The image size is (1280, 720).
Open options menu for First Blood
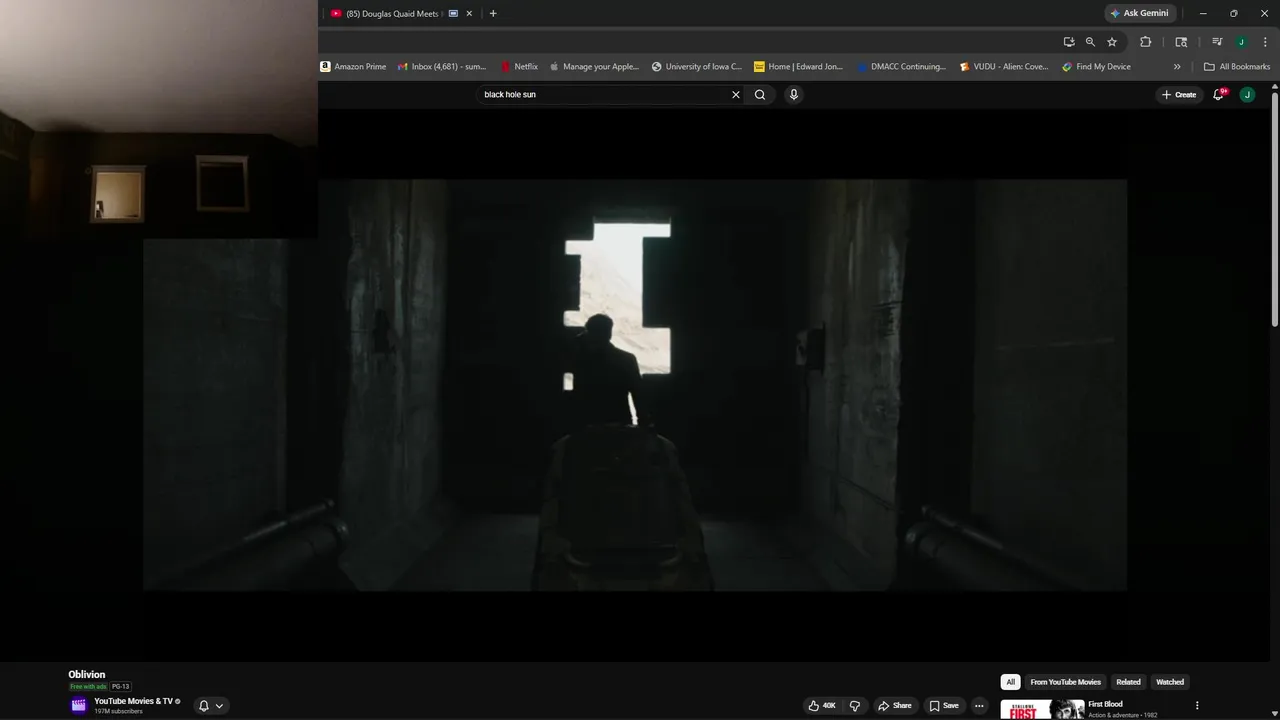[x=1197, y=706]
